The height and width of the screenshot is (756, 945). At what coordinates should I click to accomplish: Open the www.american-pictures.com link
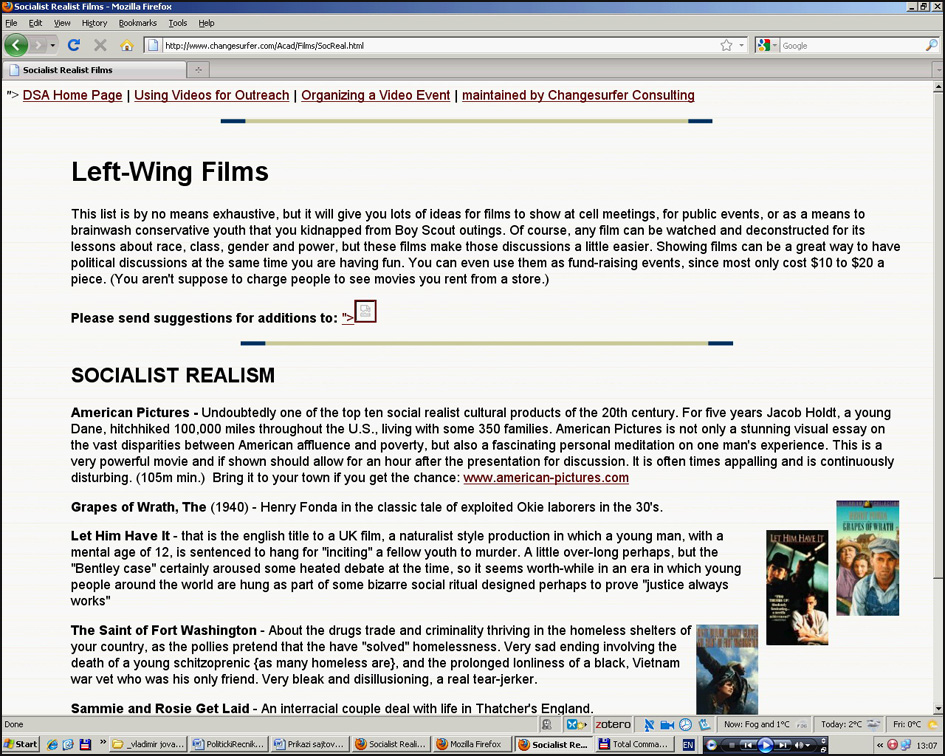point(545,478)
